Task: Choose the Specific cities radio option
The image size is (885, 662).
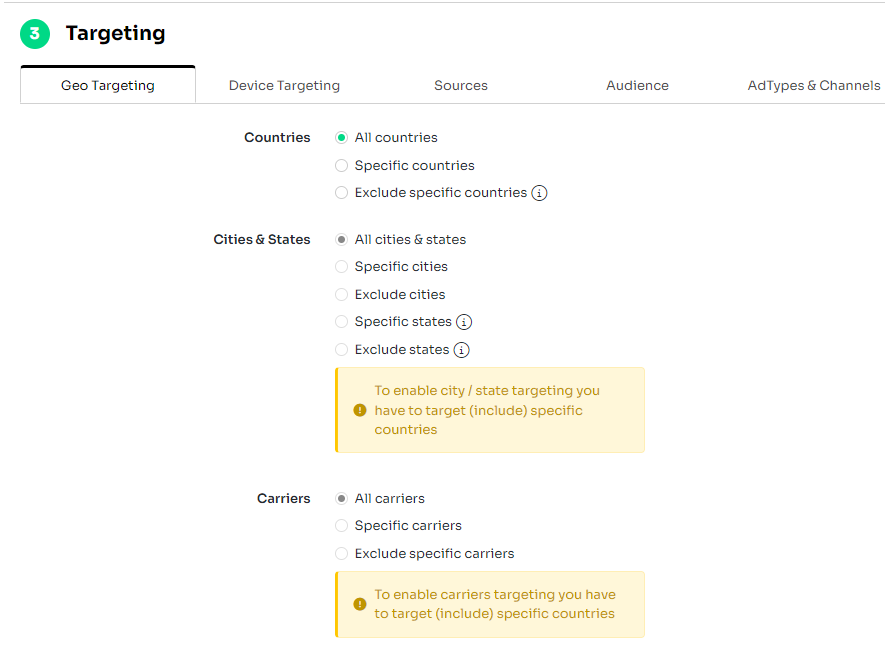Action: coord(341,266)
